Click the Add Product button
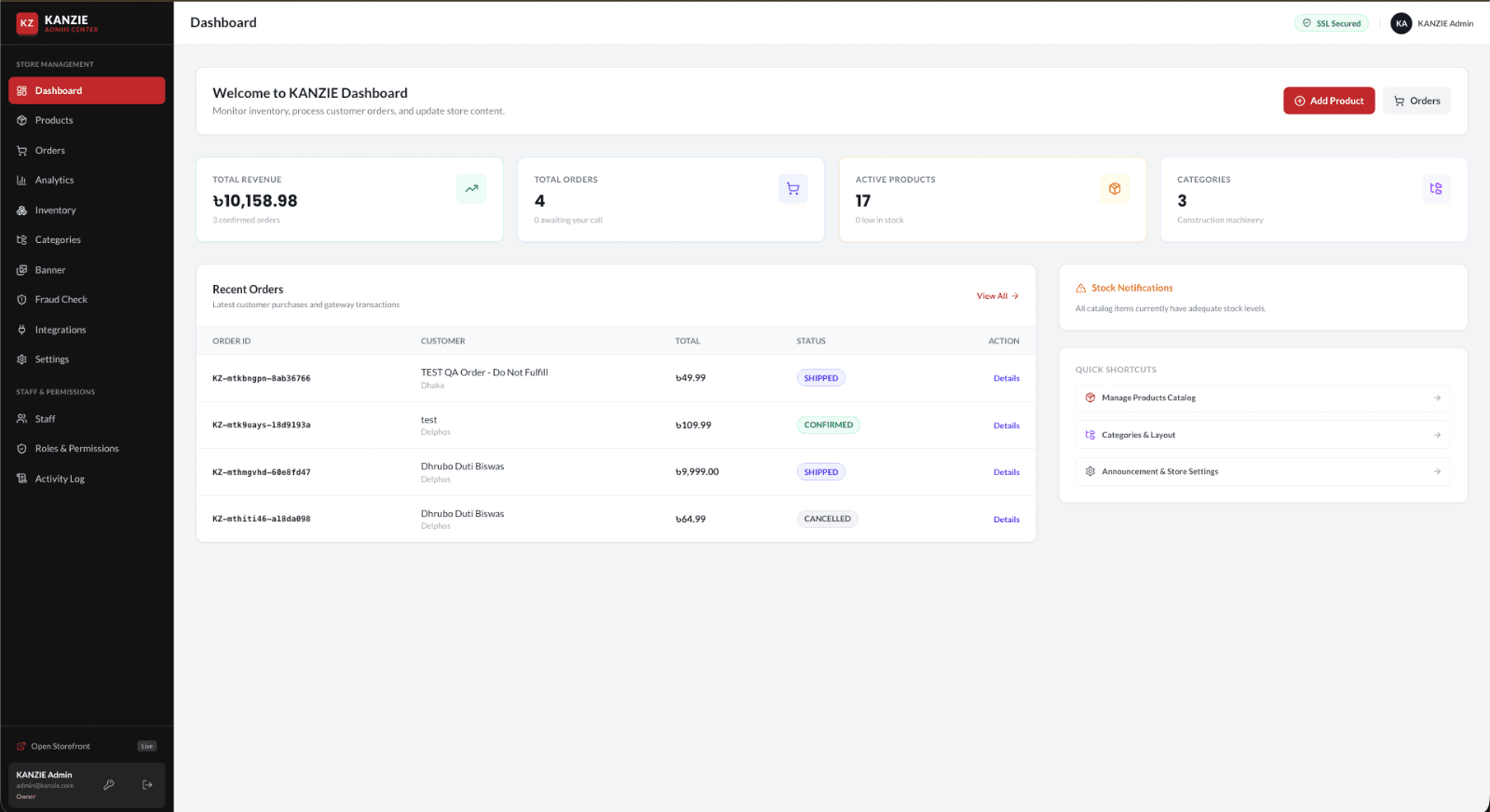The height and width of the screenshot is (812, 1490). (x=1329, y=101)
